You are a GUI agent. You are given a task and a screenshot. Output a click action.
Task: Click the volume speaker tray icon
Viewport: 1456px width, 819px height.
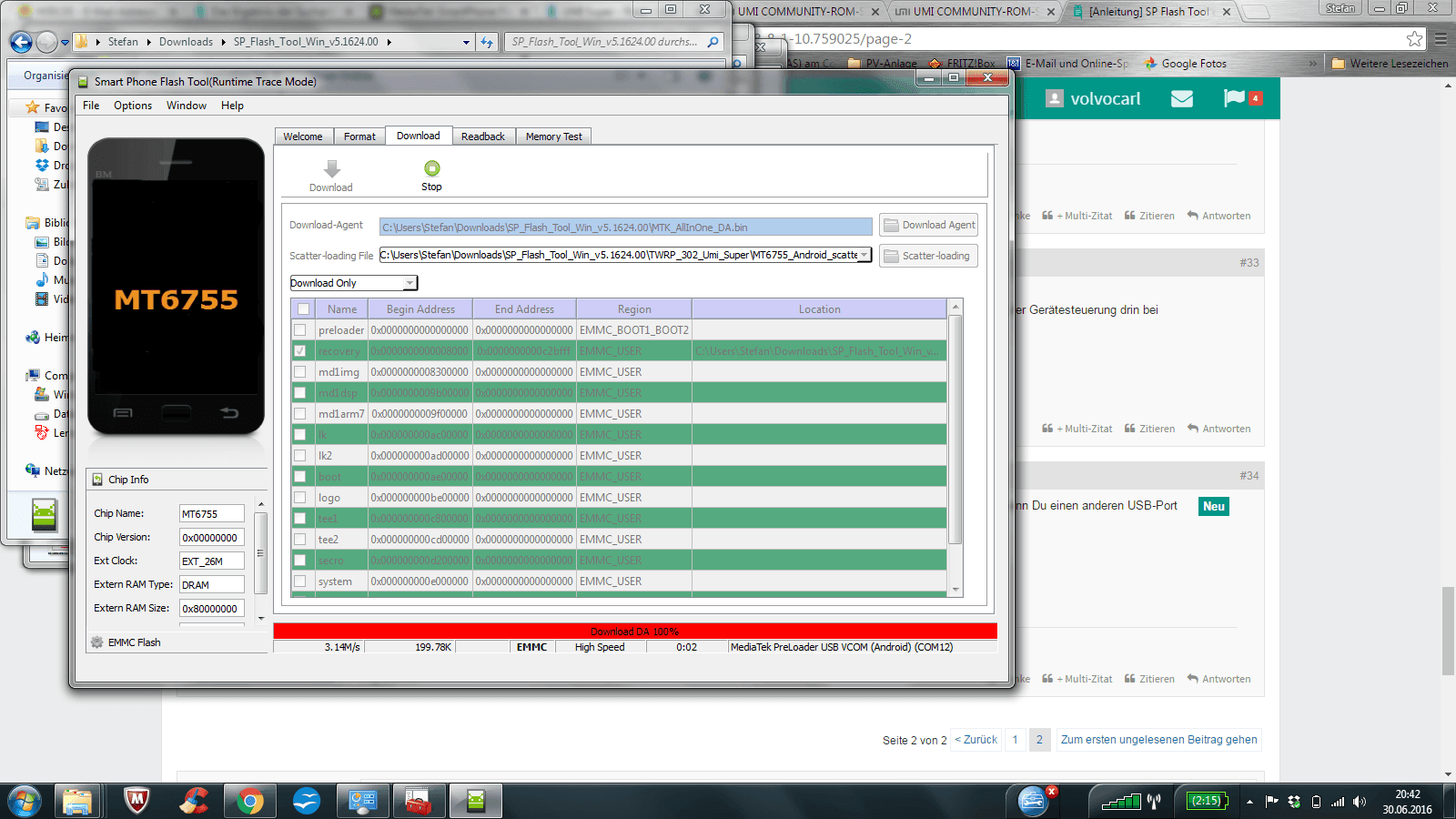[x=1360, y=802]
